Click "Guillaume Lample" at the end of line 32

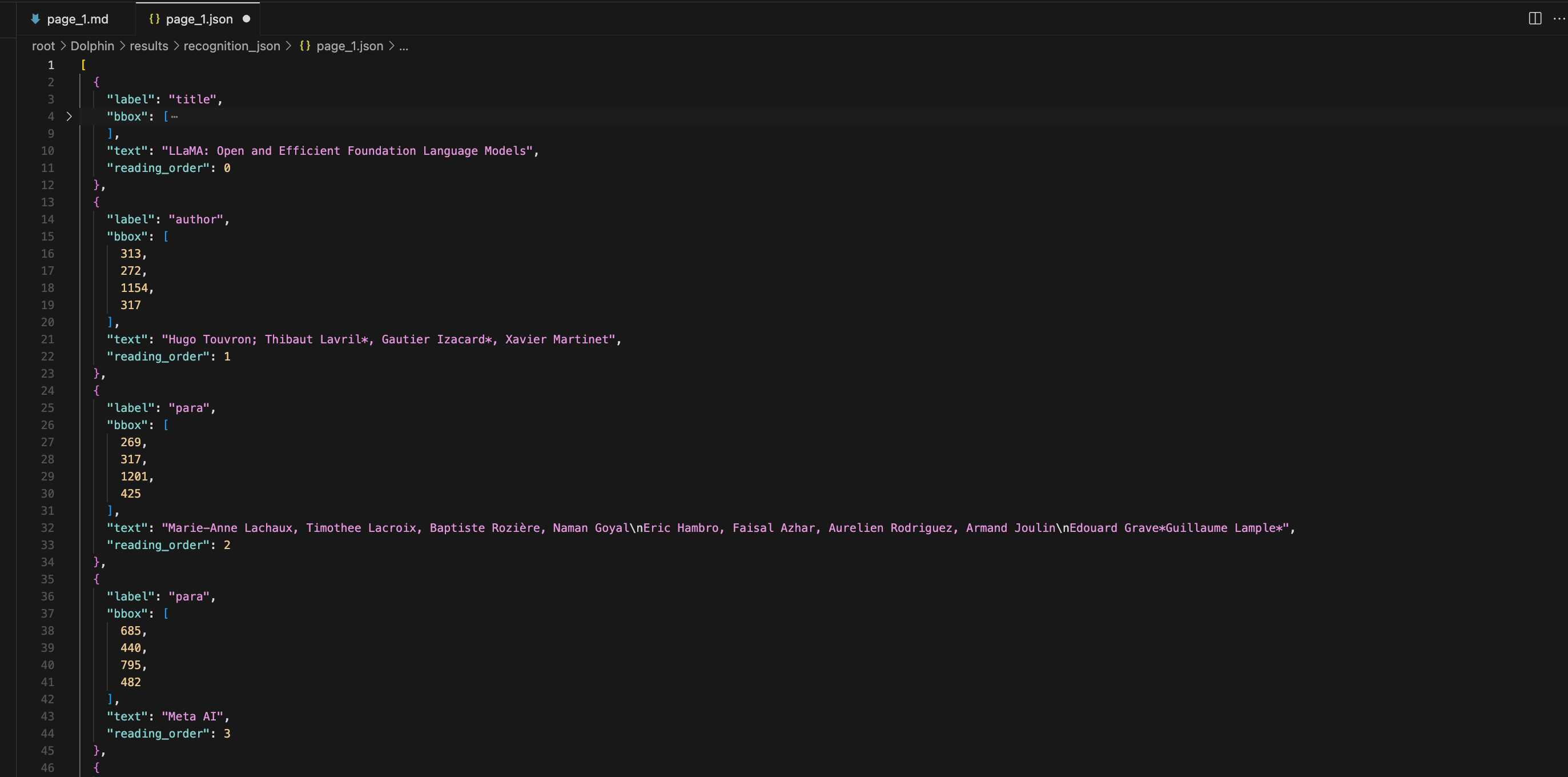[1220, 528]
